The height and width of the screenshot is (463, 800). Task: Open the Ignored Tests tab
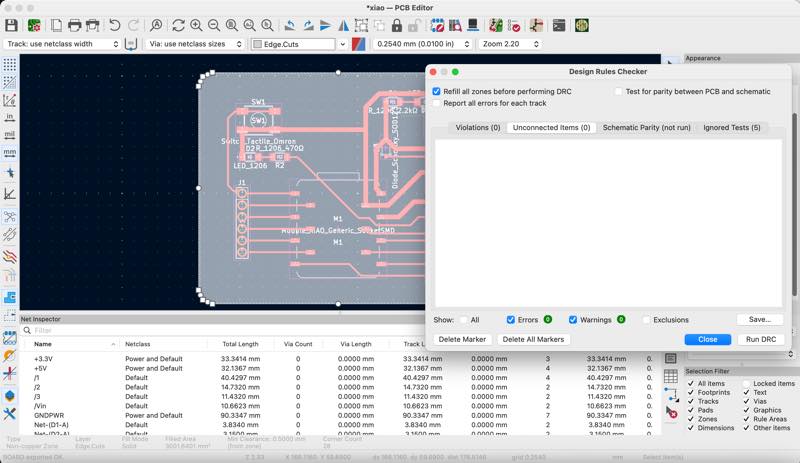pyautogui.click(x=732, y=128)
